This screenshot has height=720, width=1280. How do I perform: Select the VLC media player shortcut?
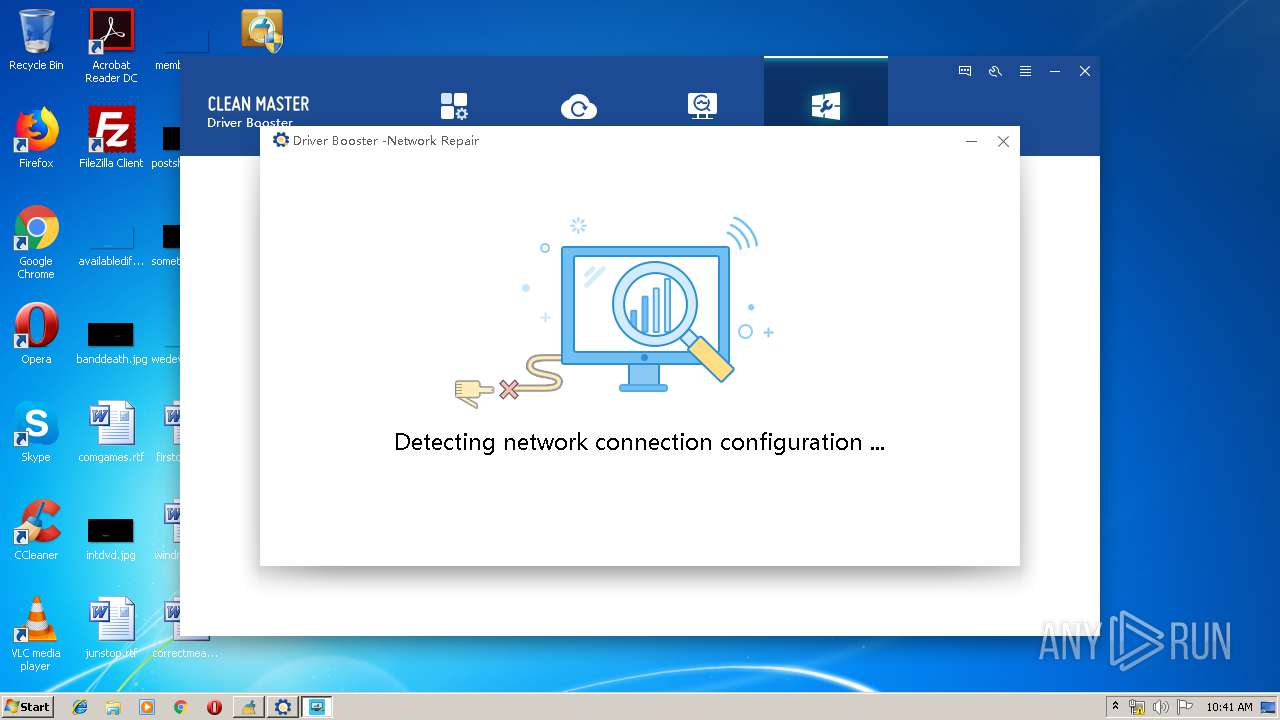(x=36, y=634)
